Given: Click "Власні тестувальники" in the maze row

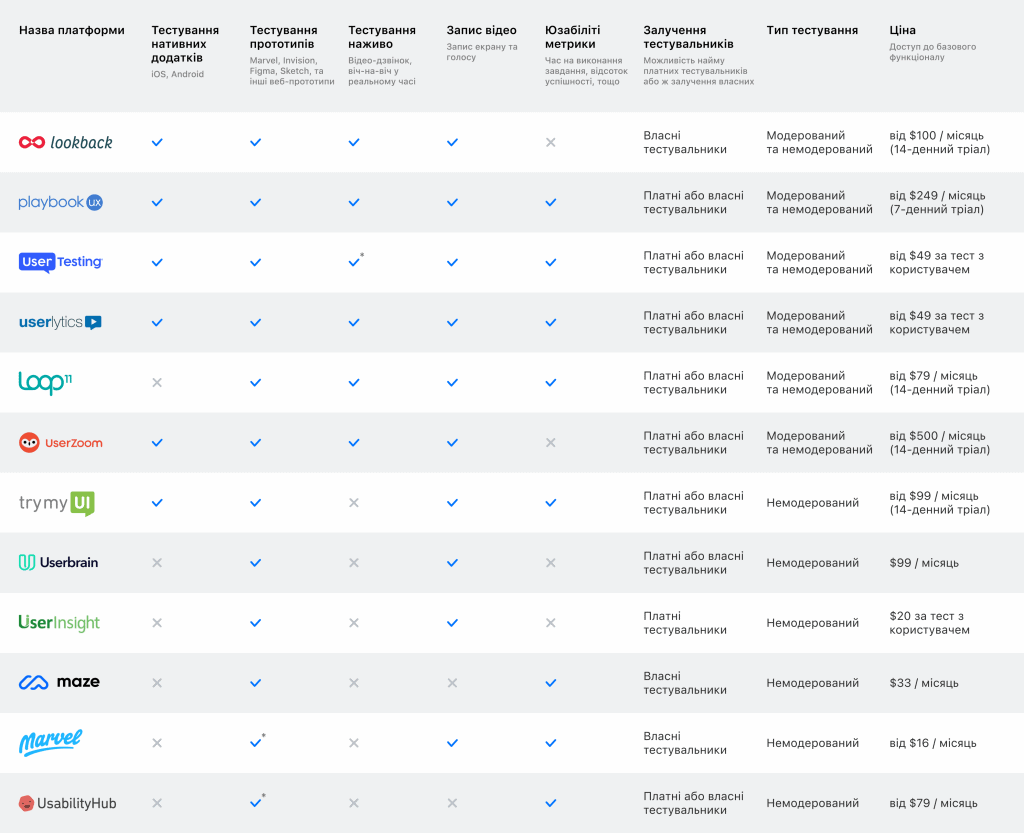Looking at the screenshot, I should click(x=685, y=683).
